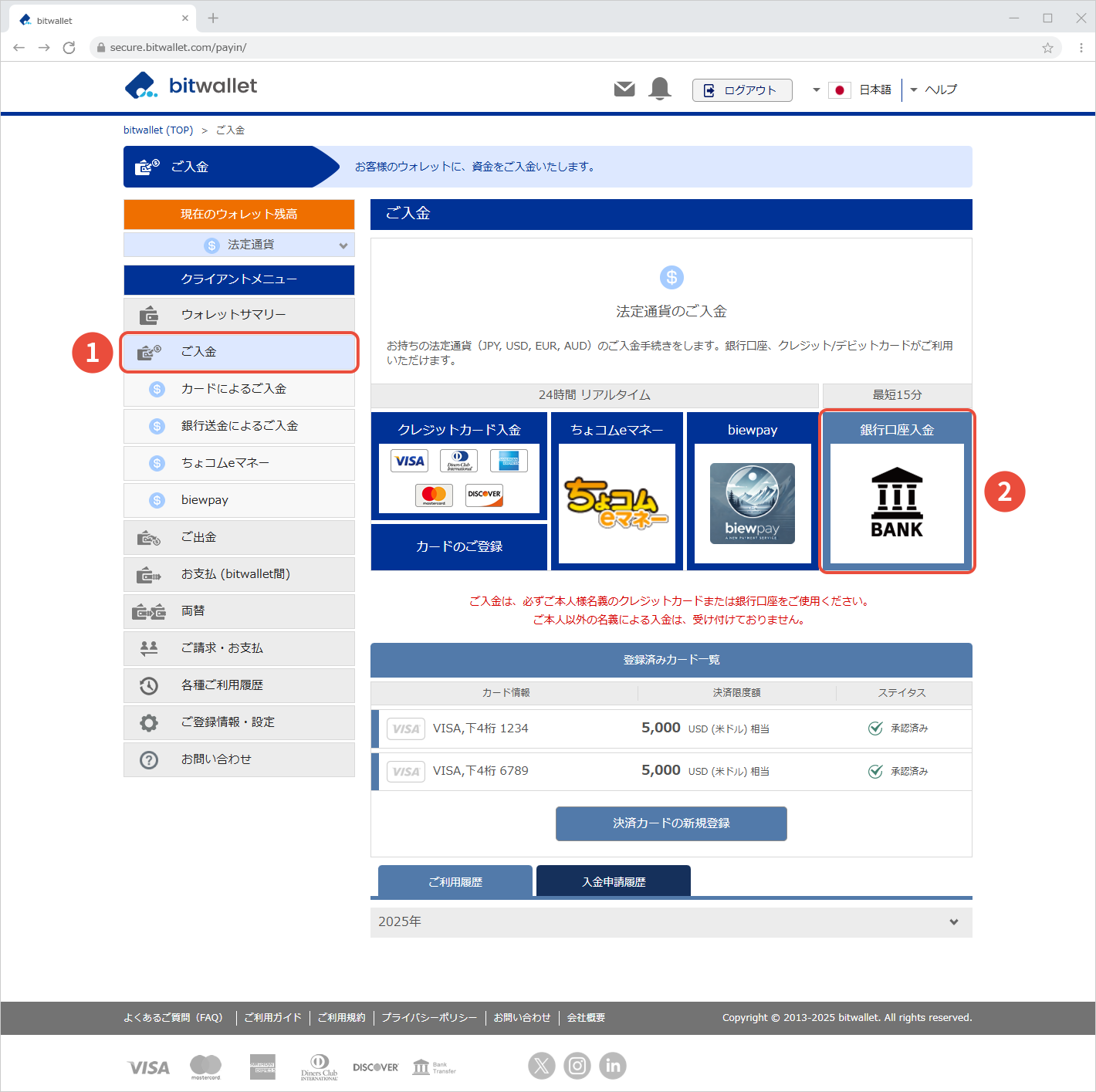Open the ヘルプ dropdown menu
The height and width of the screenshot is (1092, 1096).
coord(933,90)
